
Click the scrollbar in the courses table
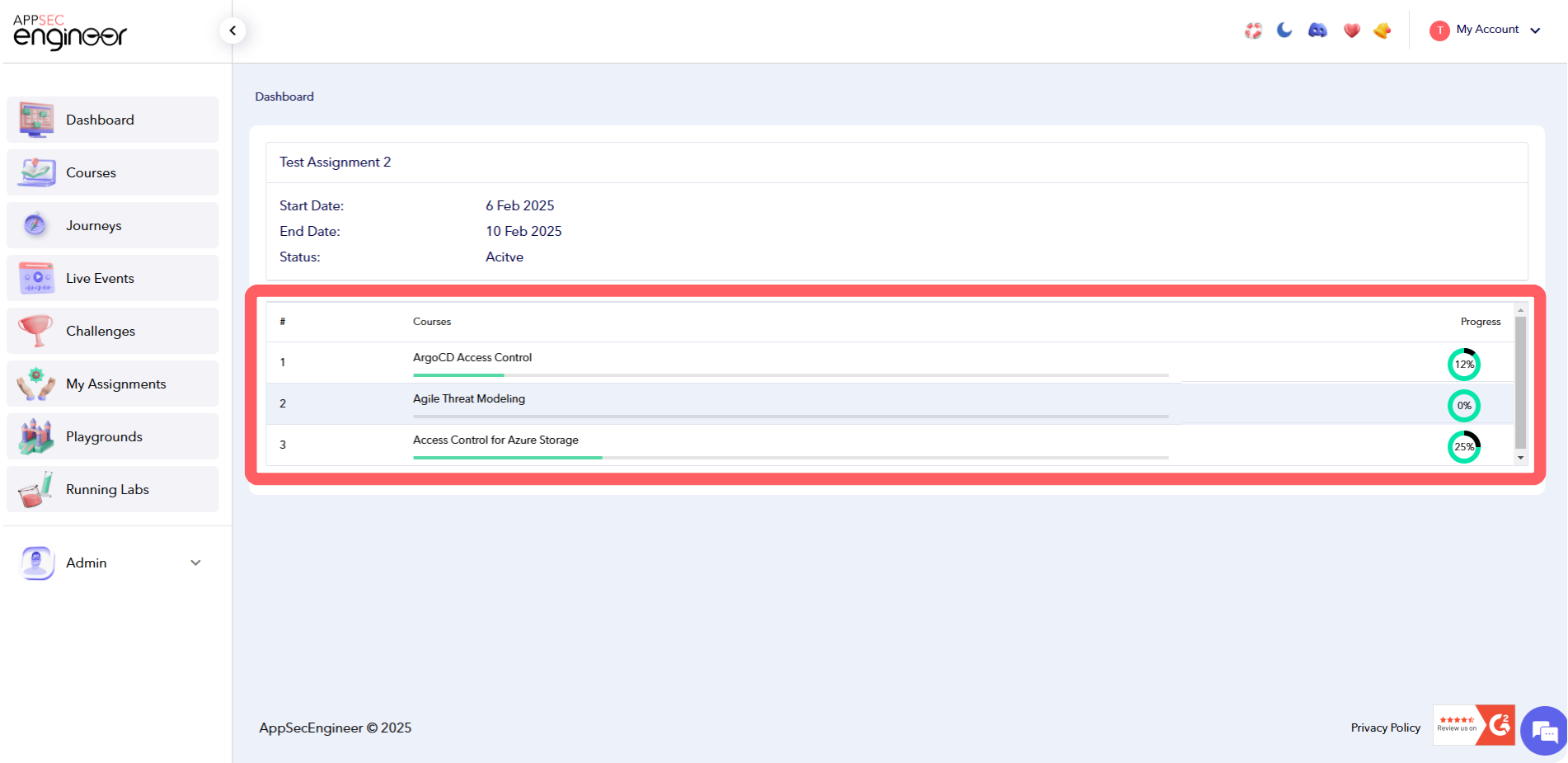(x=1520, y=384)
